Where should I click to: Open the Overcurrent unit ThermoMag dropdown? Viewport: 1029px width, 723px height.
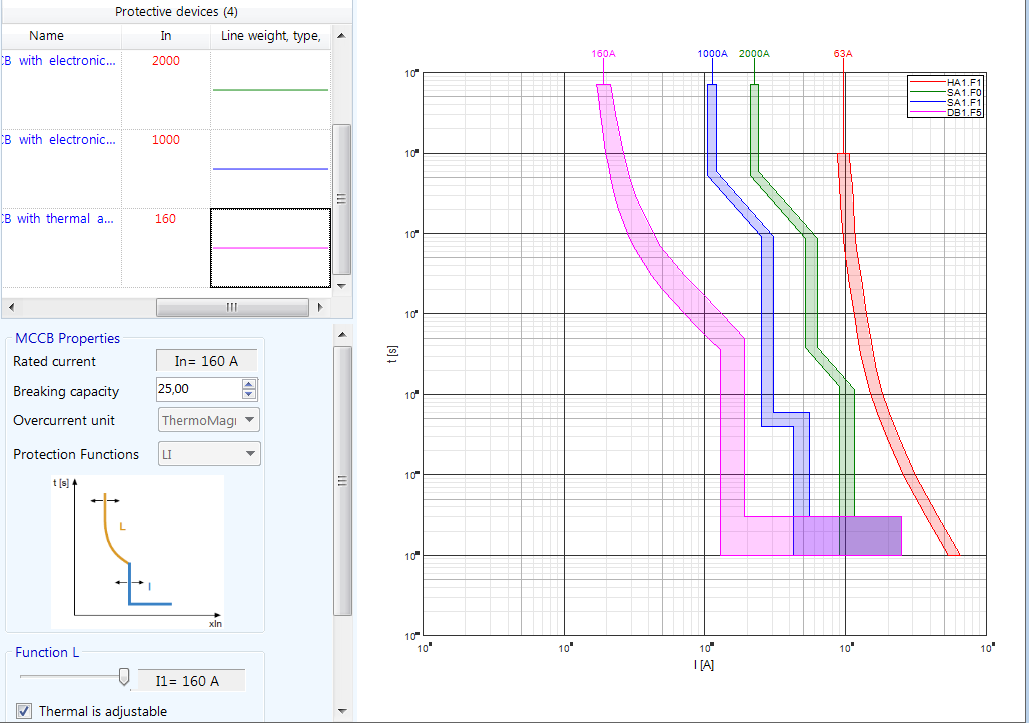tap(252, 420)
